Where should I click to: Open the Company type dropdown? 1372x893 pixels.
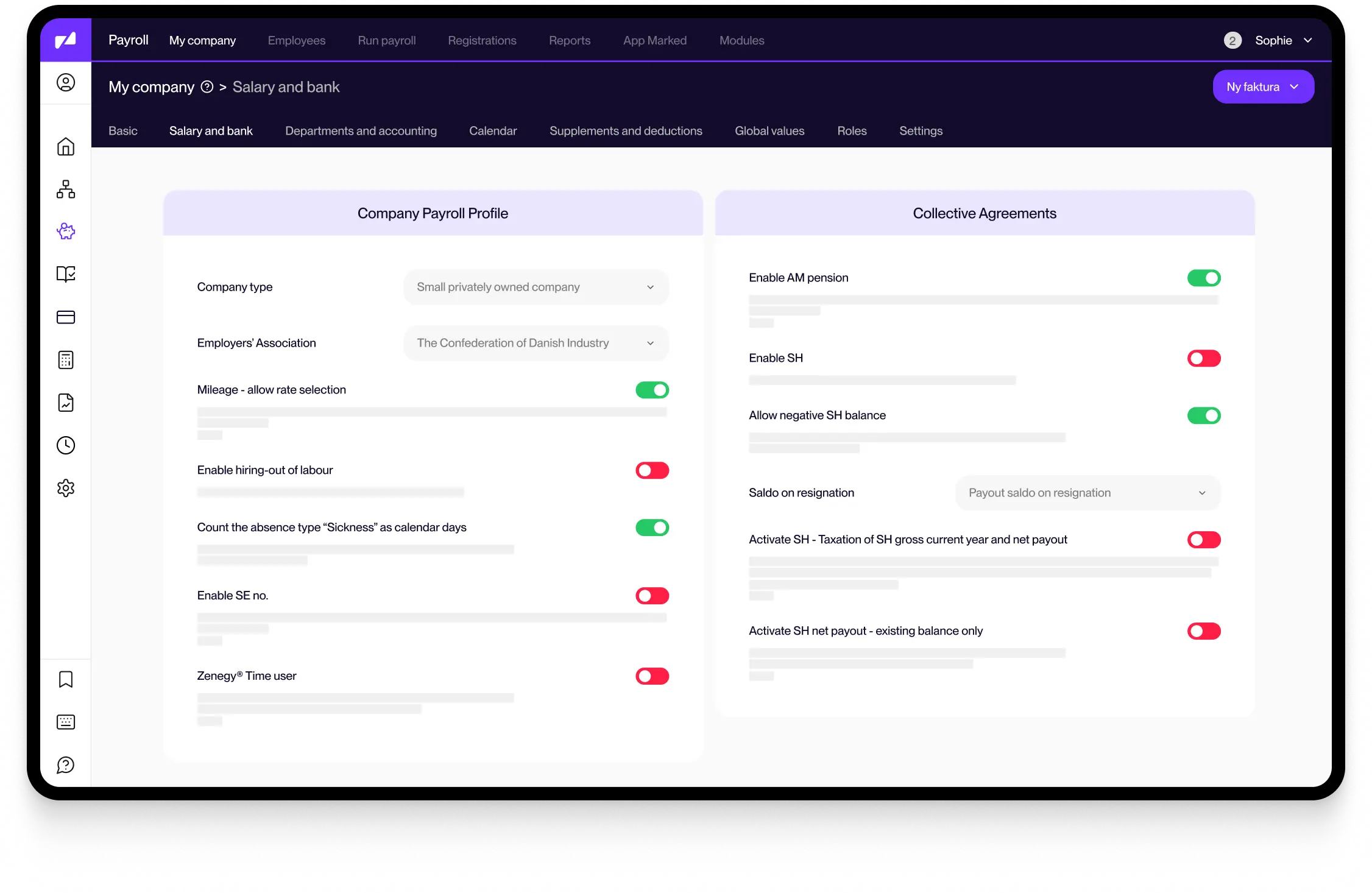(x=536, y=287)
